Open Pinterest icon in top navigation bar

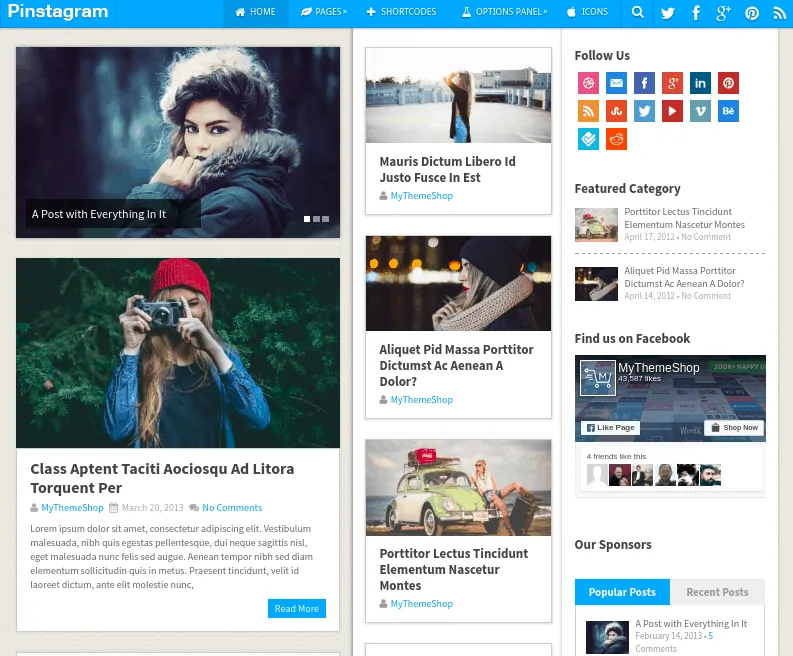(752, 13)
